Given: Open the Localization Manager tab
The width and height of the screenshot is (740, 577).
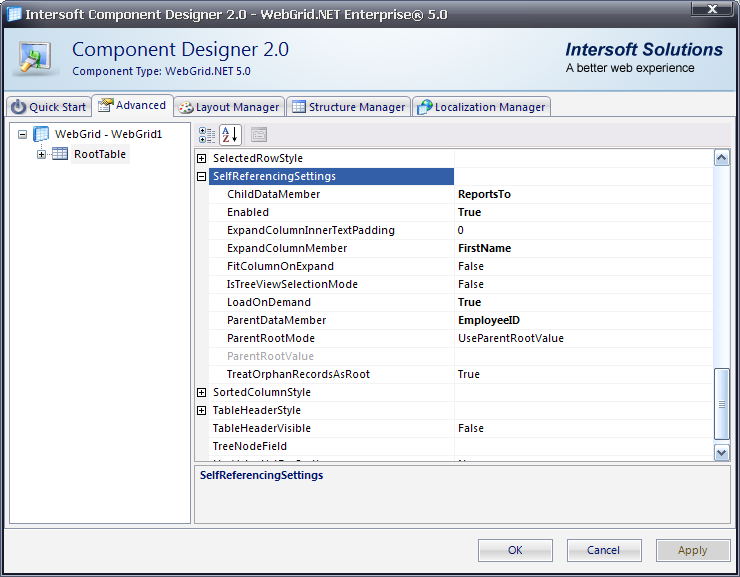Looking at the screenshot, I should click(x=481, y=107).
